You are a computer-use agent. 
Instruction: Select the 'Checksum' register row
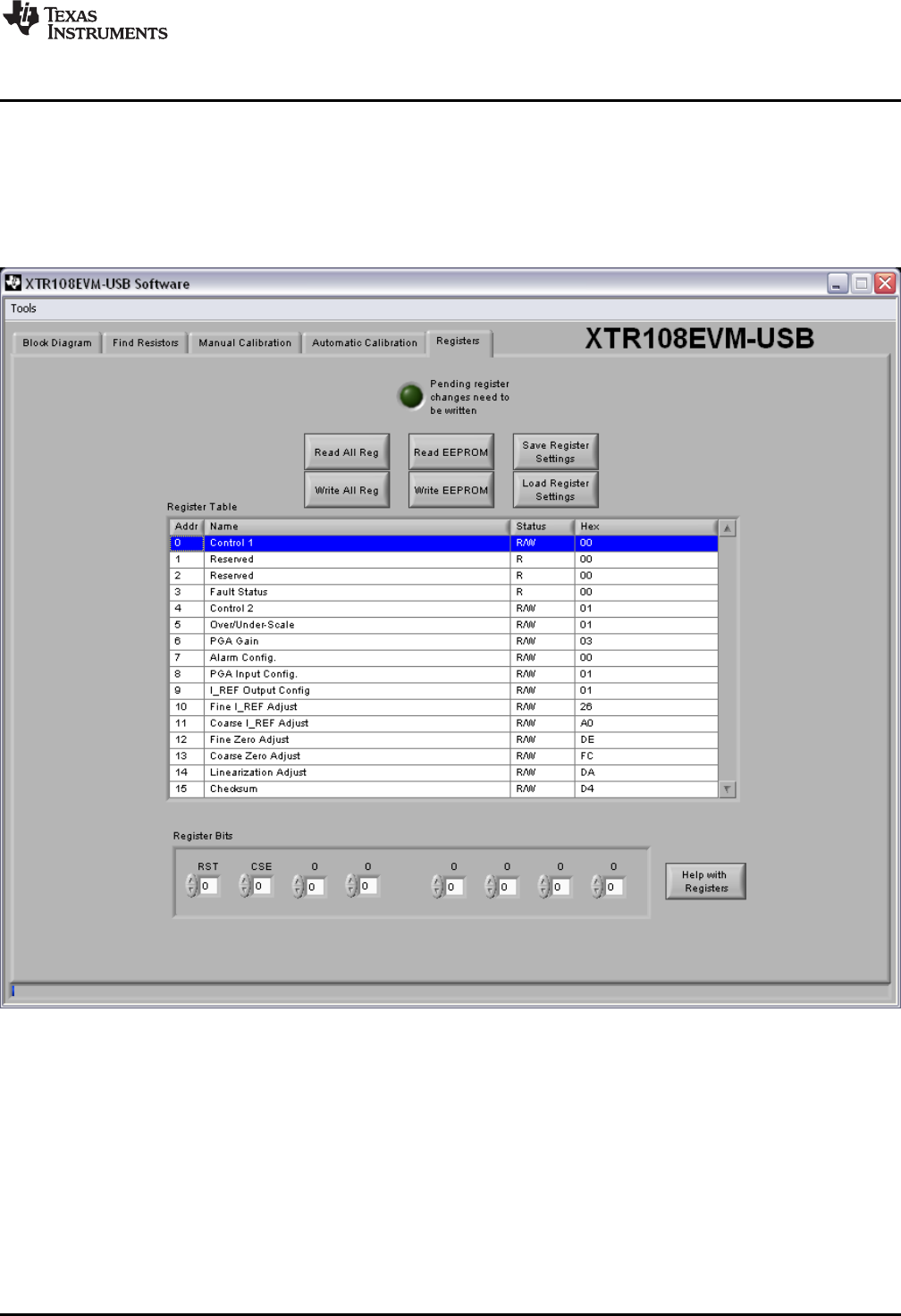click(x=444, y=789)
